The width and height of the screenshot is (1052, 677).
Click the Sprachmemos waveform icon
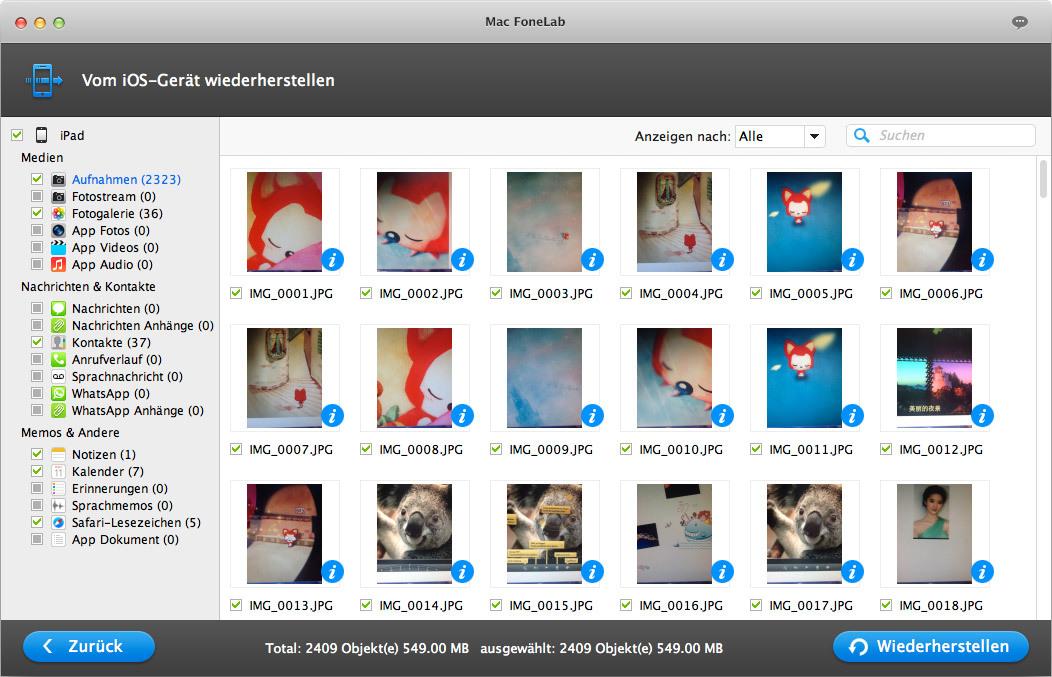coord(58,505)
